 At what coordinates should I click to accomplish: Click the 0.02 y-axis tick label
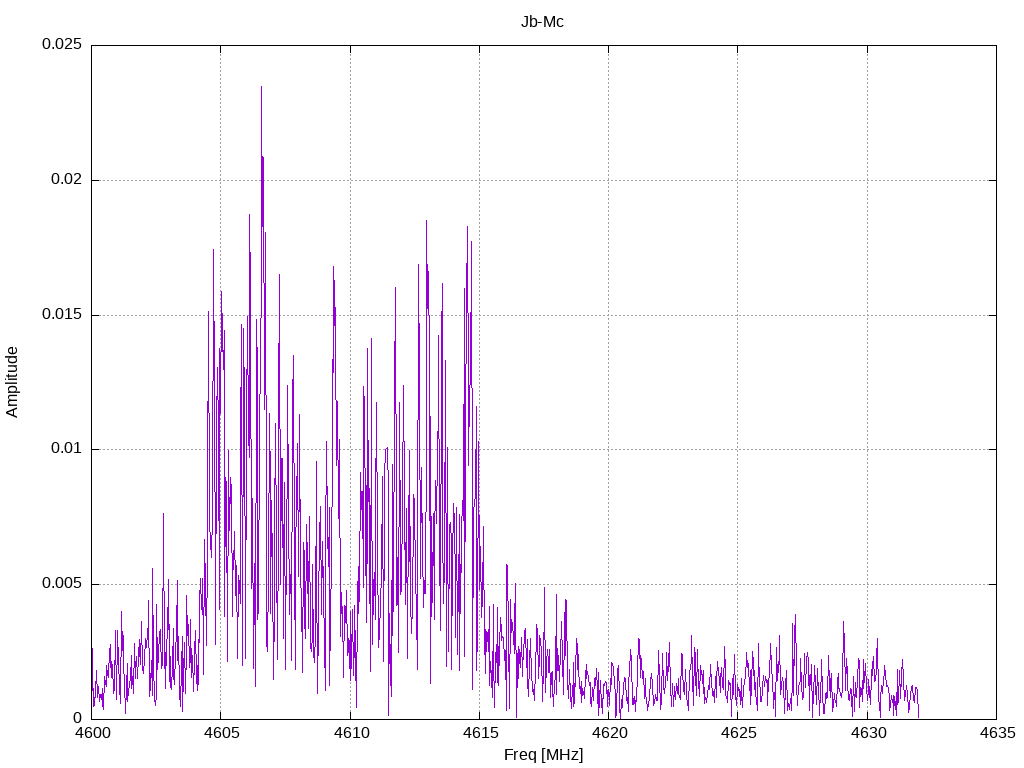tap(65, 180)
